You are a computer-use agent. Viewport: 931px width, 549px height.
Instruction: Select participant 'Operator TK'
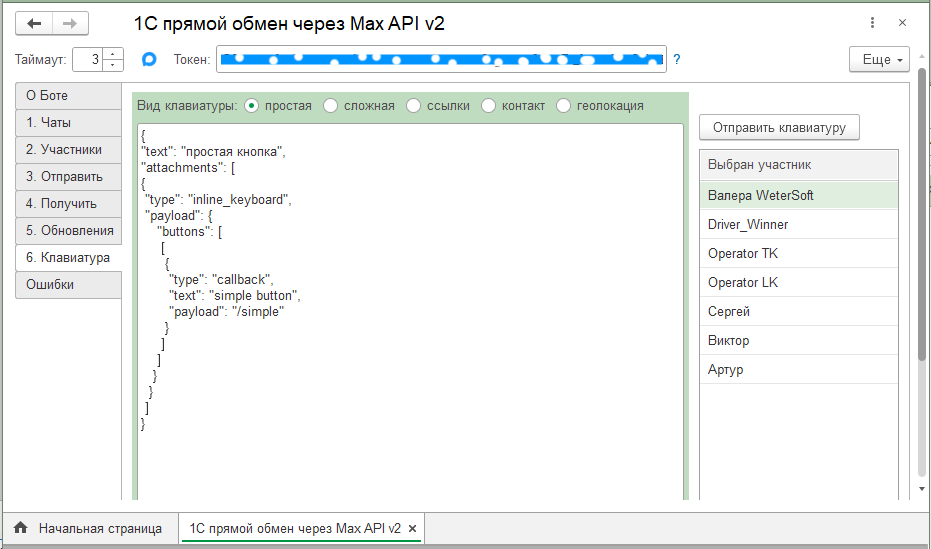click(799, 253)
